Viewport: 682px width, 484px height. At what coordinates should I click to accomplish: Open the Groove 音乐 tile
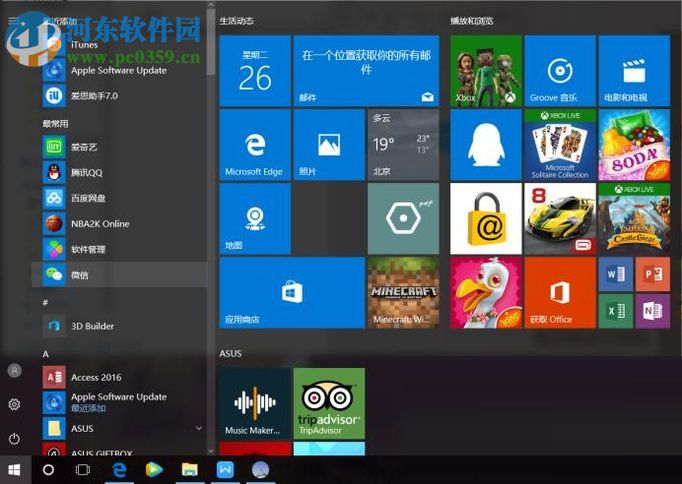click(560, 71)
